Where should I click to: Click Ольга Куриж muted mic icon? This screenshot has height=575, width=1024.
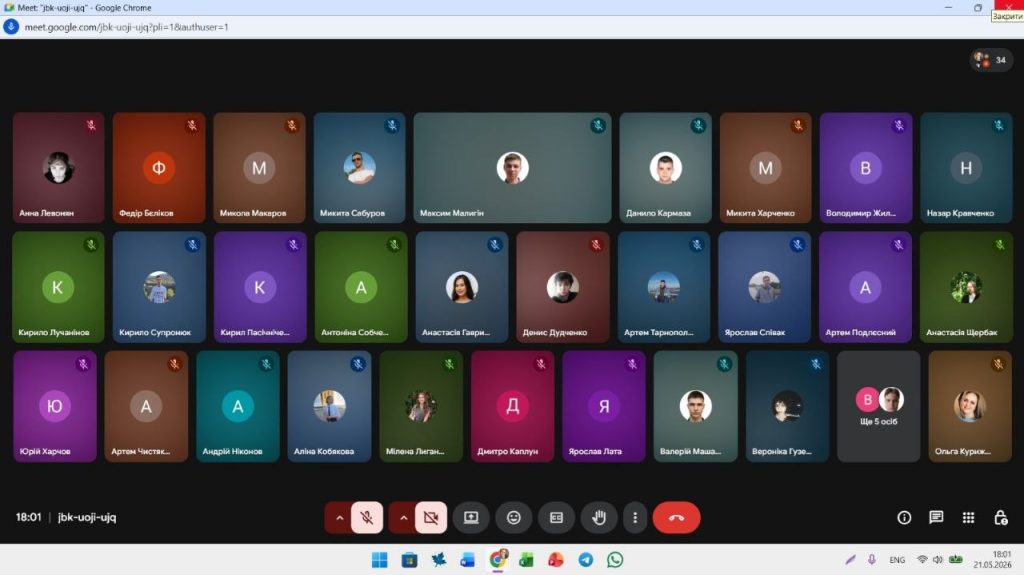[x=998, y=364]
